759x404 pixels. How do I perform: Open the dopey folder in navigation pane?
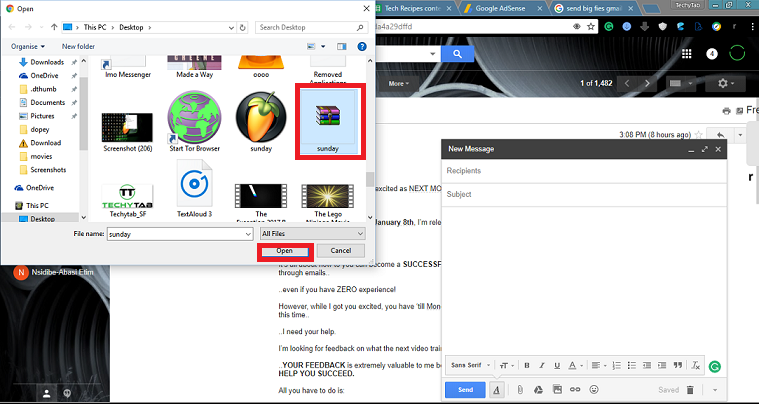(x=40, y=130)
